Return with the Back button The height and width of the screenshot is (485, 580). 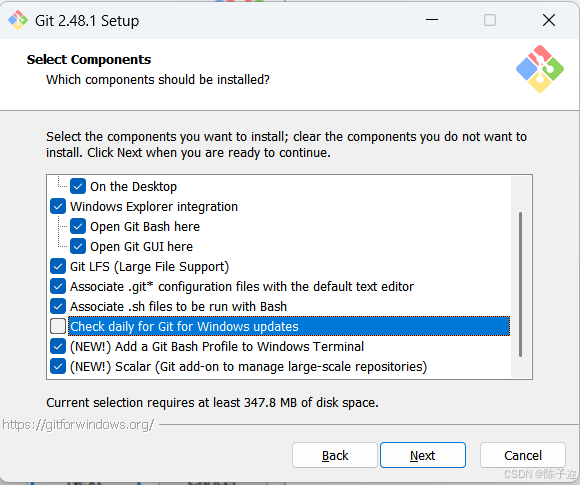(335, 455)
